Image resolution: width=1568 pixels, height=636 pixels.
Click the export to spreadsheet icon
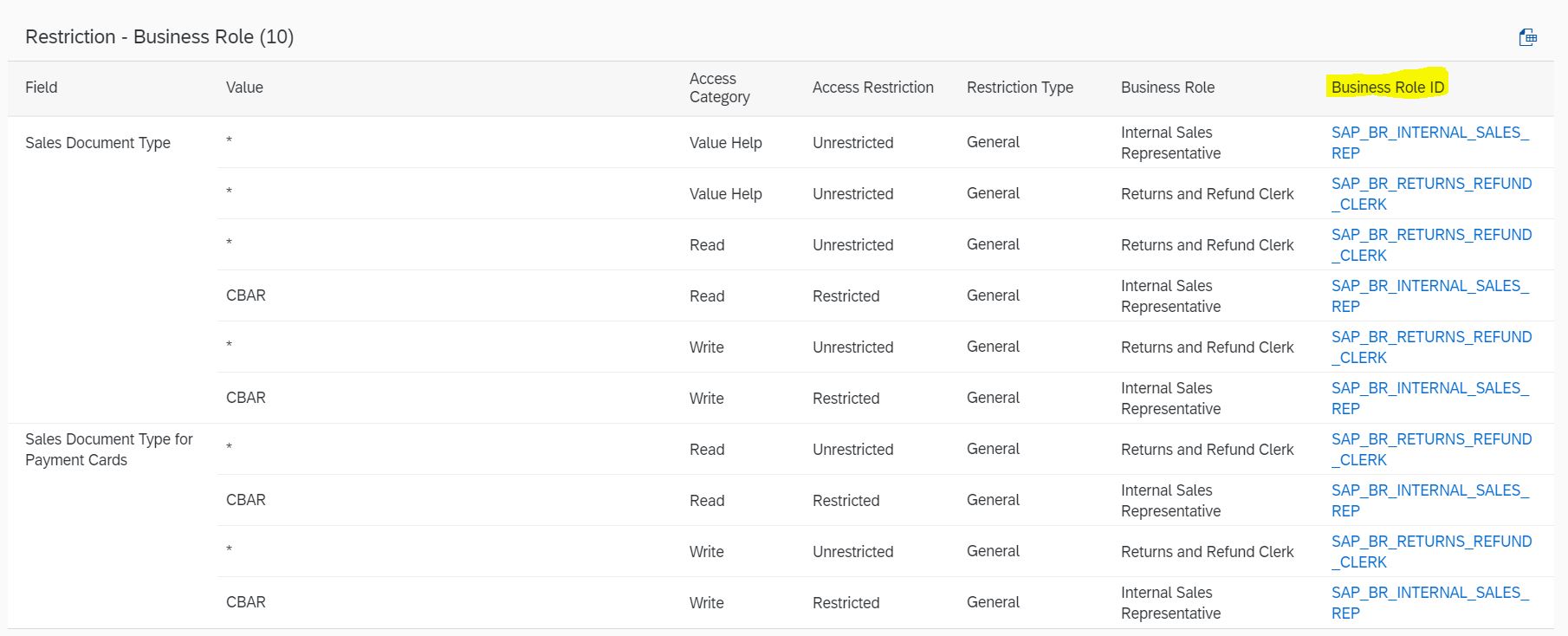coord(1528,37)
